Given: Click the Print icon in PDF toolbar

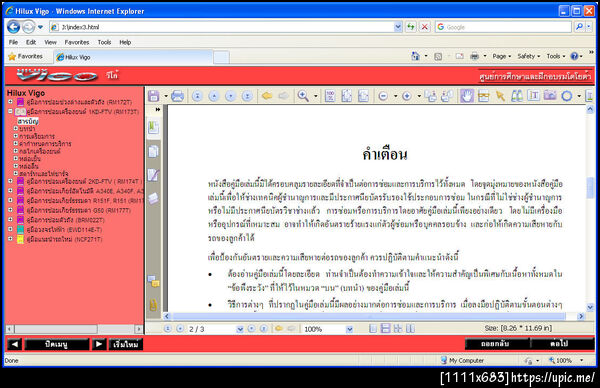Looking at the screenshot, I should click(x=177, y=96).
